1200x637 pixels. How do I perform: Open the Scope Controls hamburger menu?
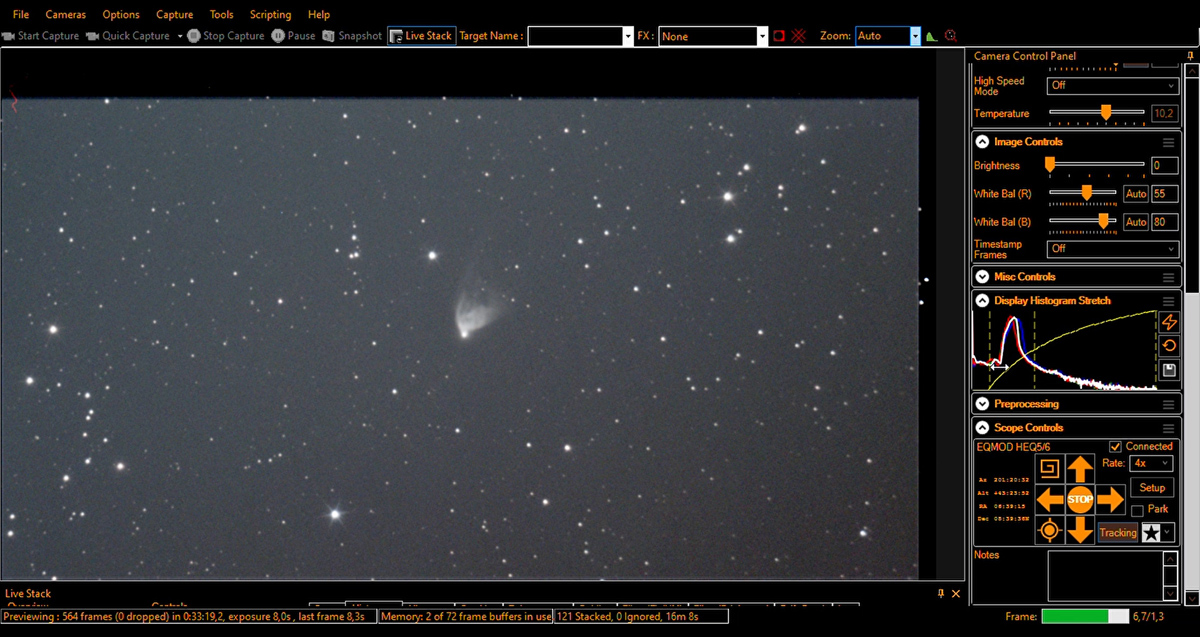click(1168, 428)
